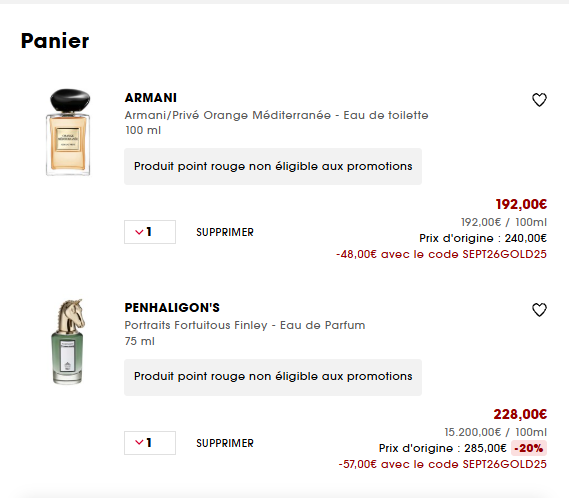Open PENHALIGON'S brand name link
The image size is (569, 498).
(172, 308)
